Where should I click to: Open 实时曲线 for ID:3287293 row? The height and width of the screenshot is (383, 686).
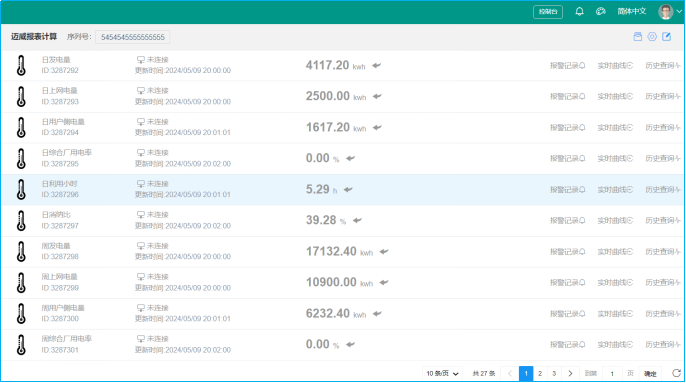(x=615, y=96)
